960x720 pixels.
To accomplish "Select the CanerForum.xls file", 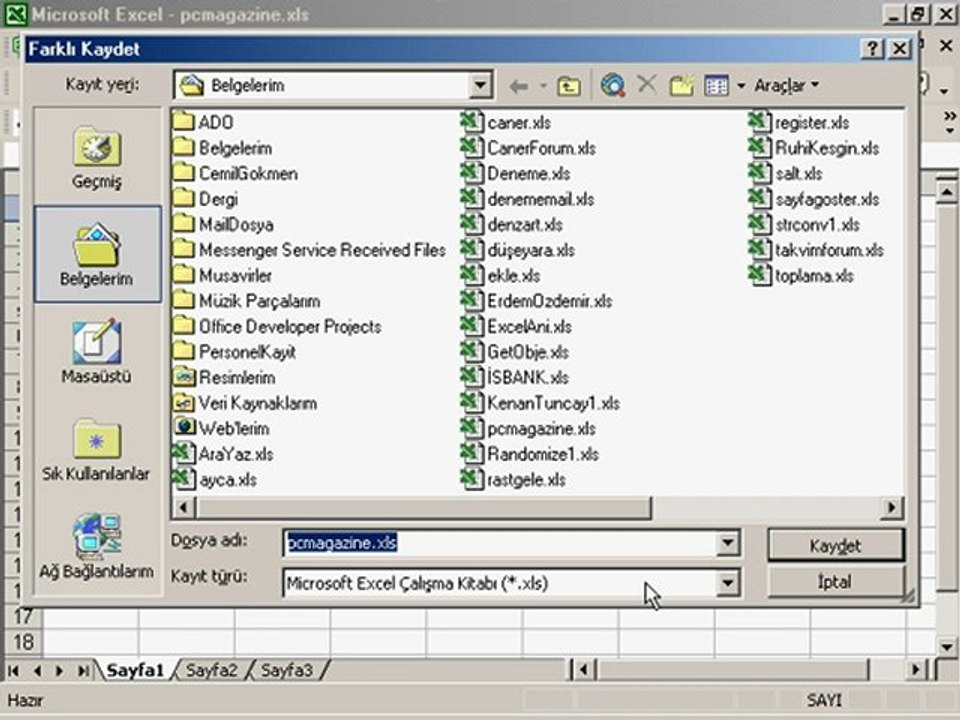I will (x=528, y=148).
